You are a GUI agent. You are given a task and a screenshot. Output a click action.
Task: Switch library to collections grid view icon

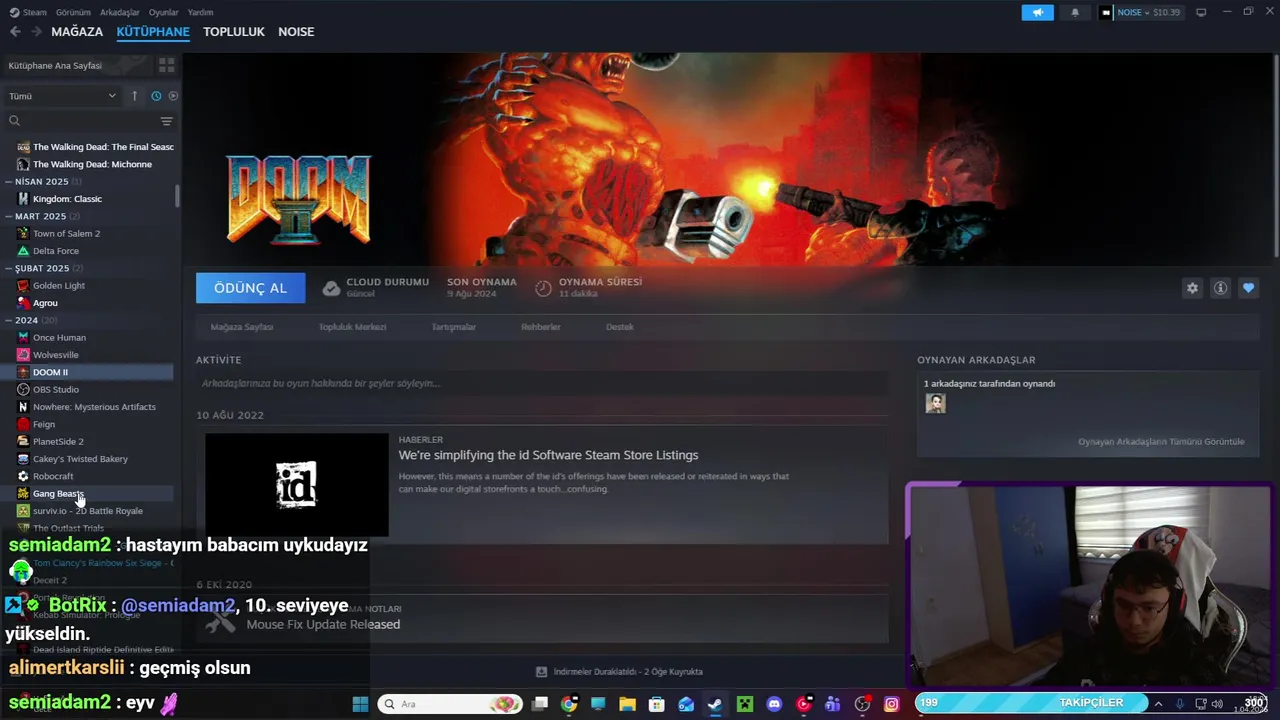click(x=166, y=65)
